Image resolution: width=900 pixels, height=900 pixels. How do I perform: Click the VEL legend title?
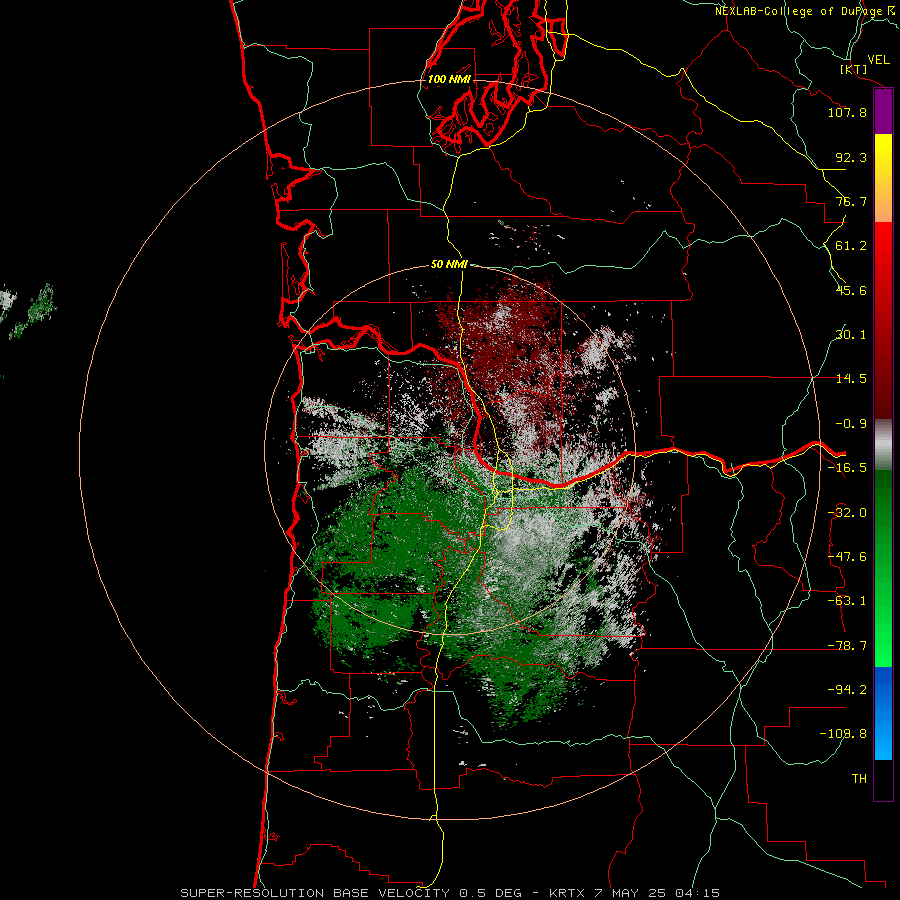(x=878, y=60)
